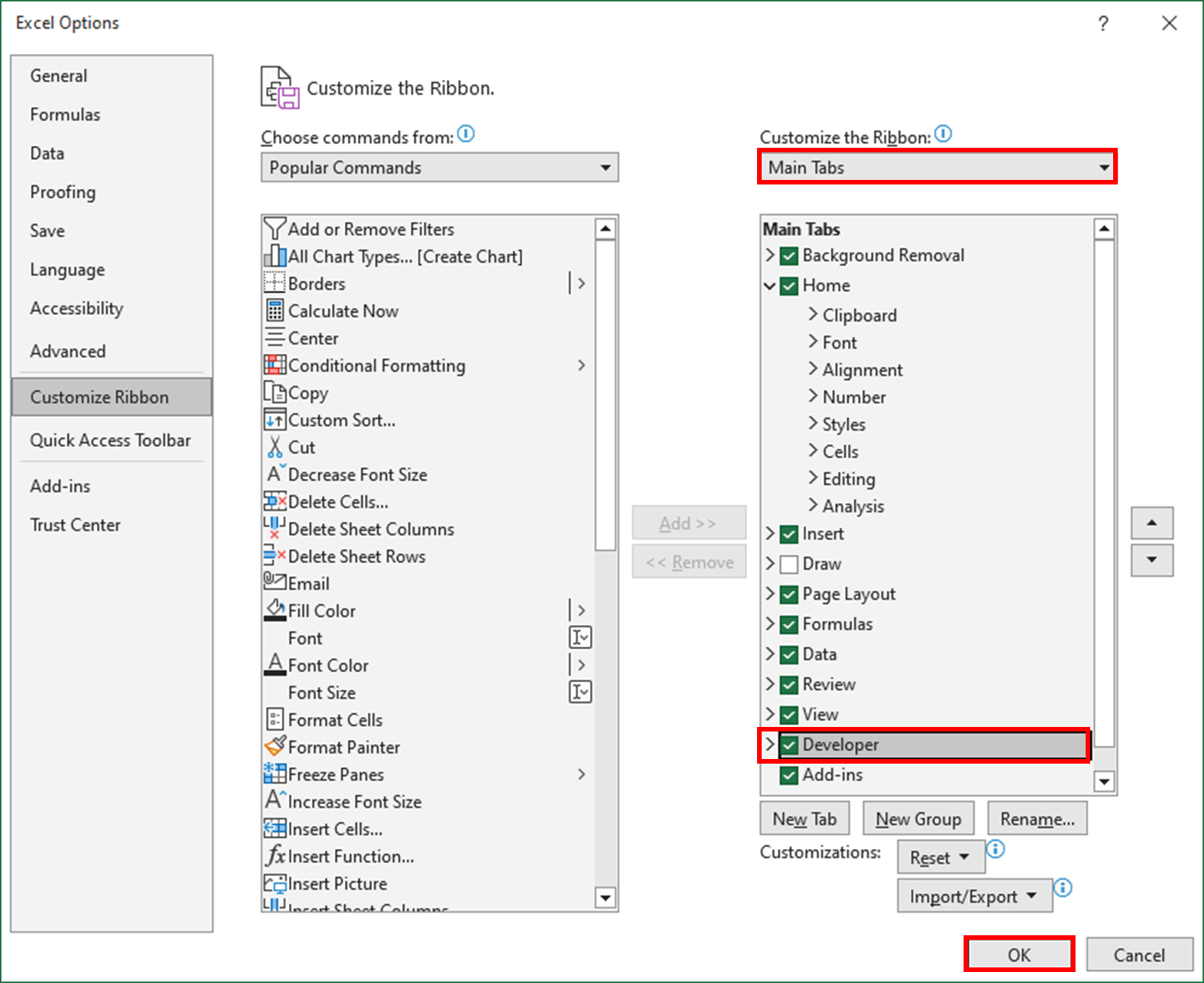Click the Cut scissors icon
This screenshot has width=1204, height=983.
click(x=274, y=447)
